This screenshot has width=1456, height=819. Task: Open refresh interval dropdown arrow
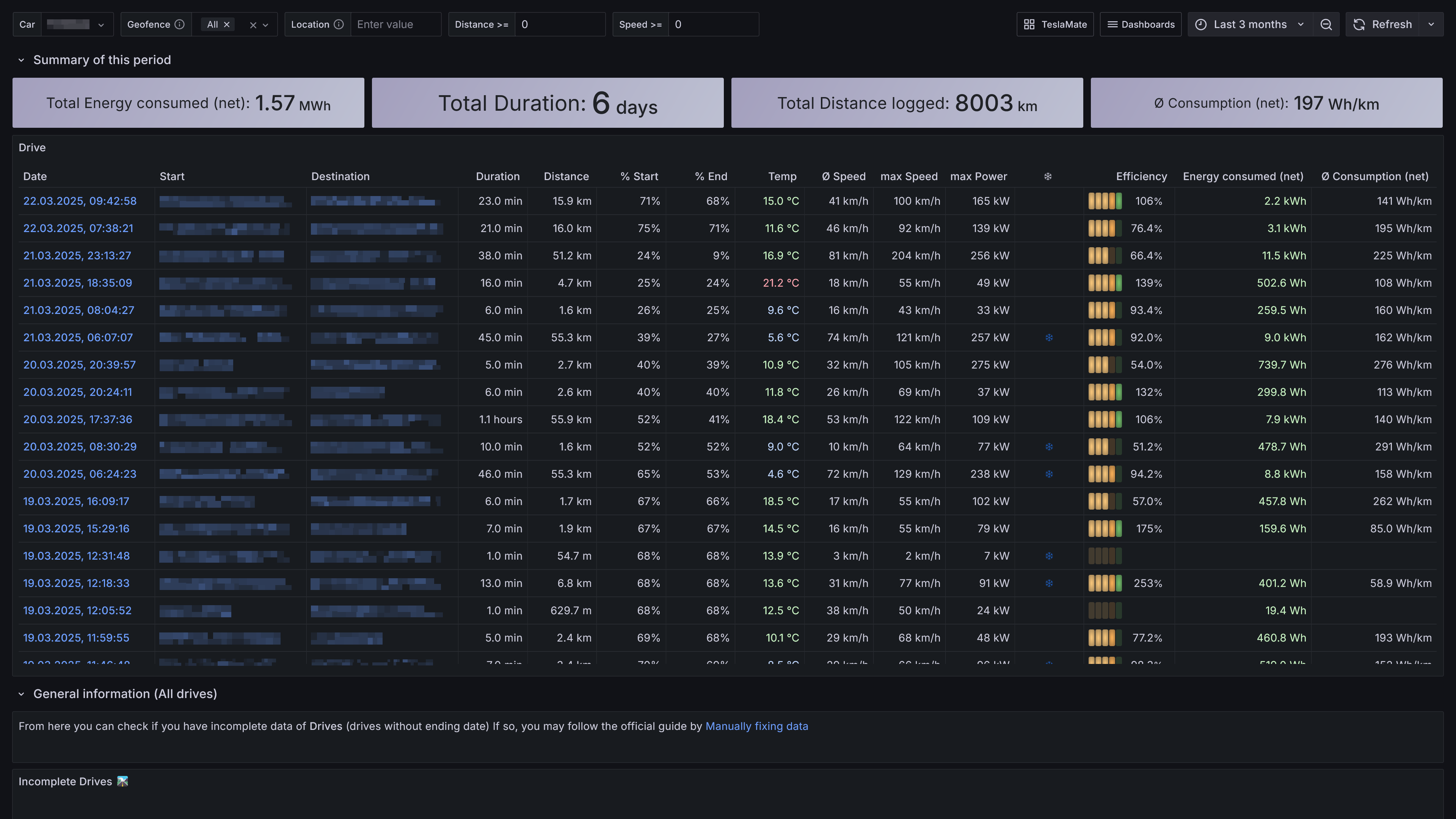[x=1431, y=24]
